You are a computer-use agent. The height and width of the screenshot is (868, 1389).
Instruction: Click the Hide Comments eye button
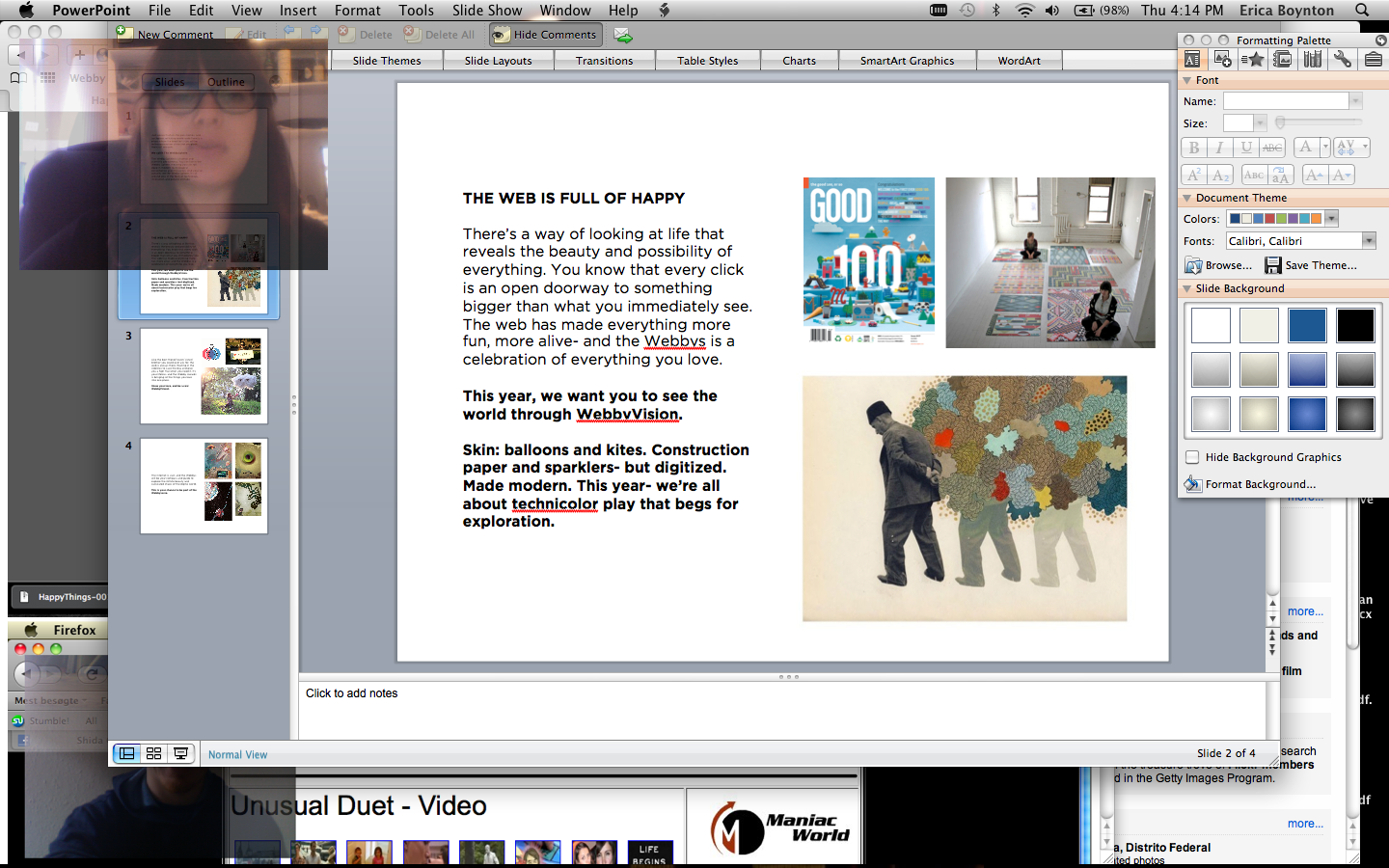pos(546,35)
